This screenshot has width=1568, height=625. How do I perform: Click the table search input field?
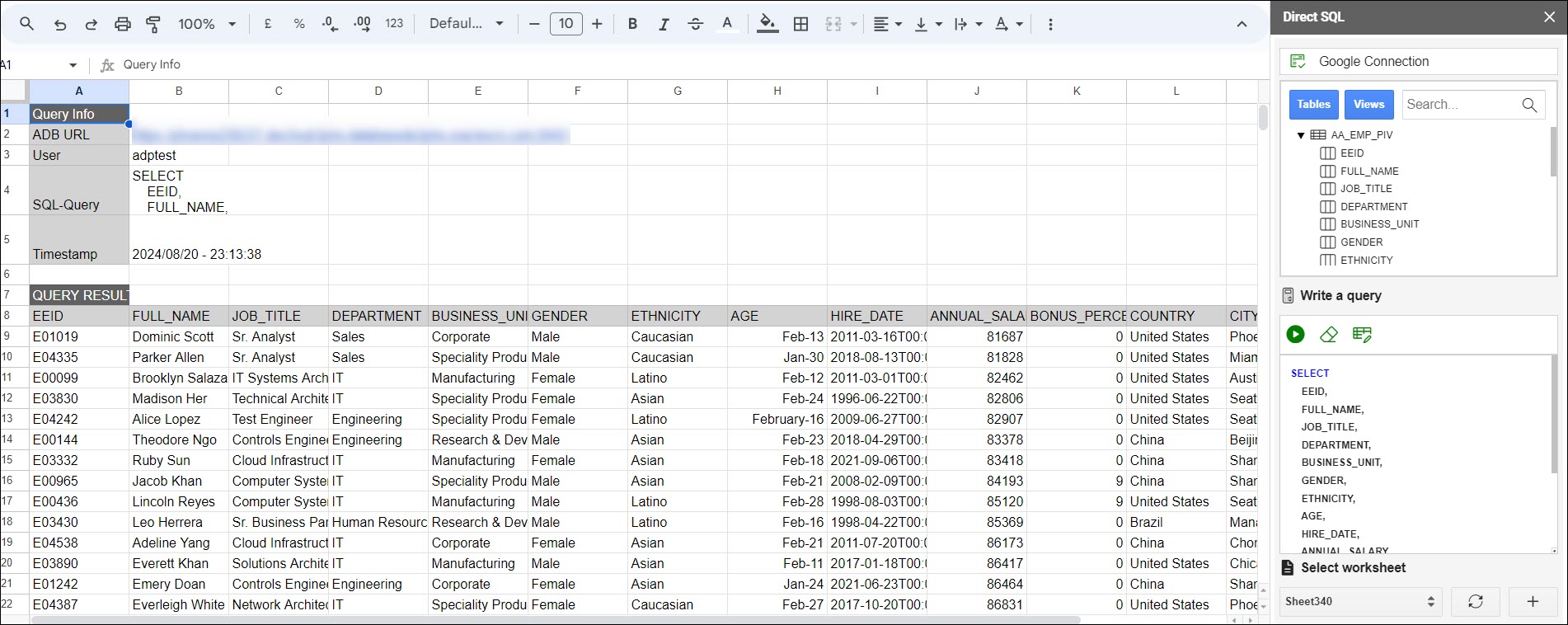tap(1461, 105)
